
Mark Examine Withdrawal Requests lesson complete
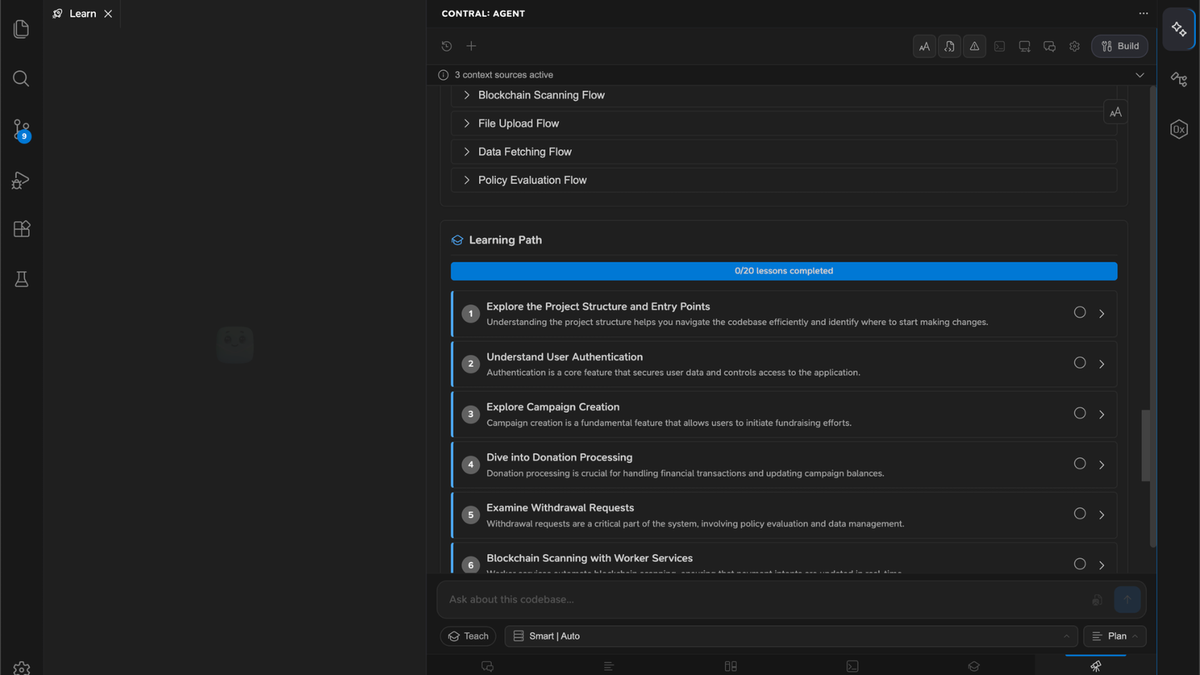(x=1080, y=513)
